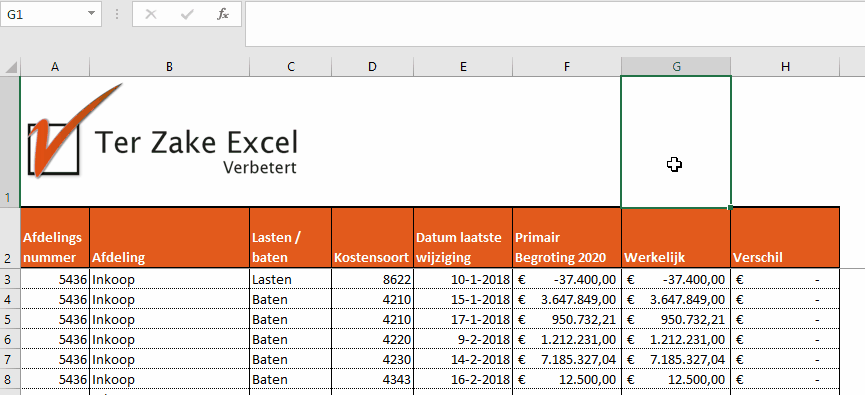Screen dimensions: 865x395
Task: Select the Kostensoort cell with 8622
Action: click(x=372, y=279)
